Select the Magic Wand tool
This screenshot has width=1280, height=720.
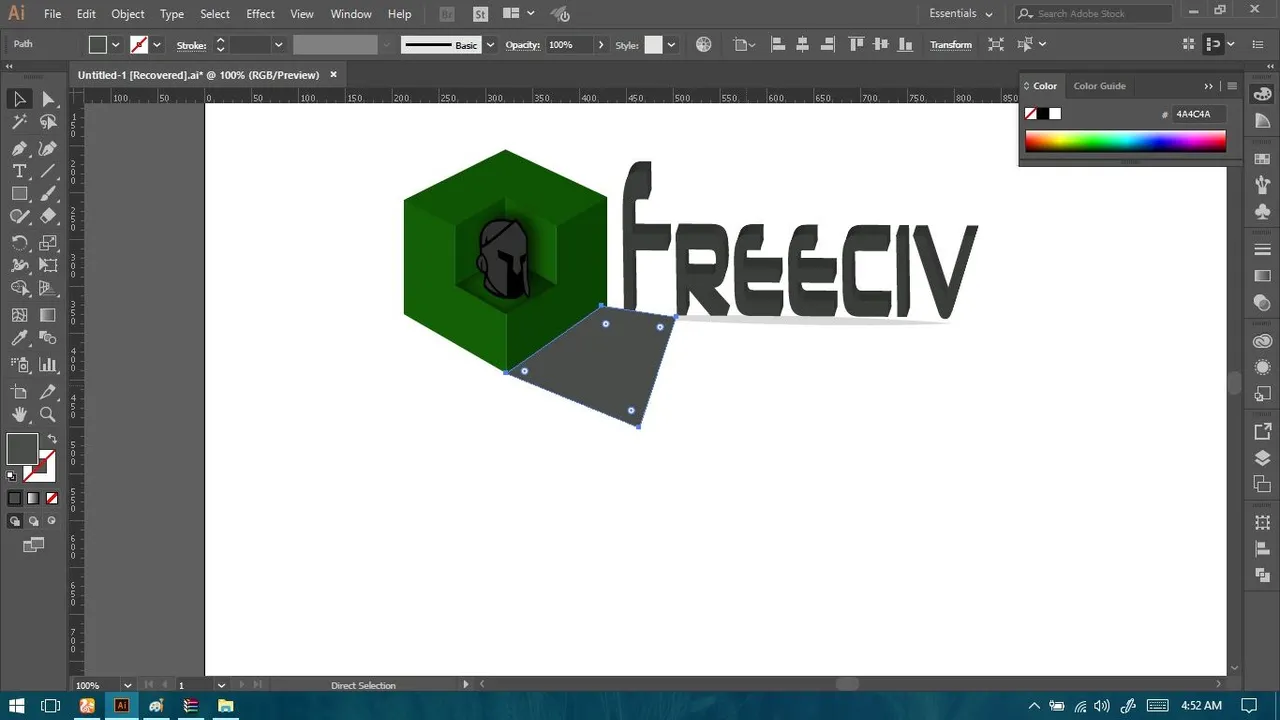pos(19,122)
